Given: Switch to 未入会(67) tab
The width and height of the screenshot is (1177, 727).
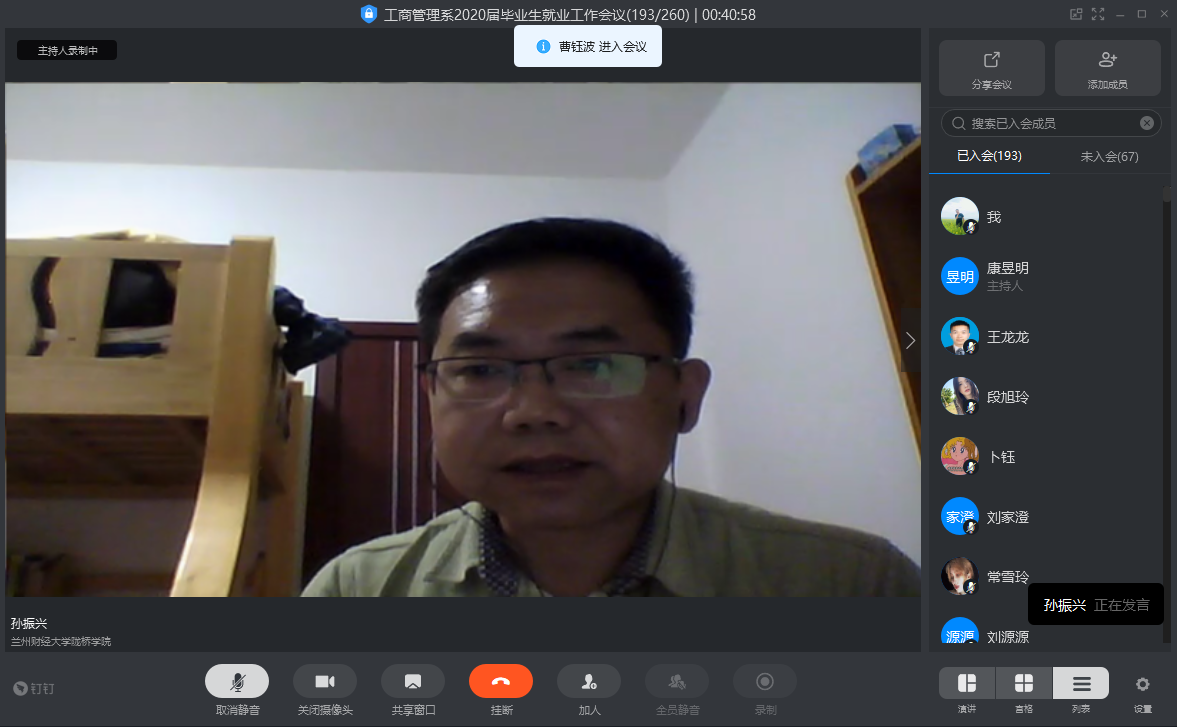Looking at the screenshot, I should coord(1109,156).
